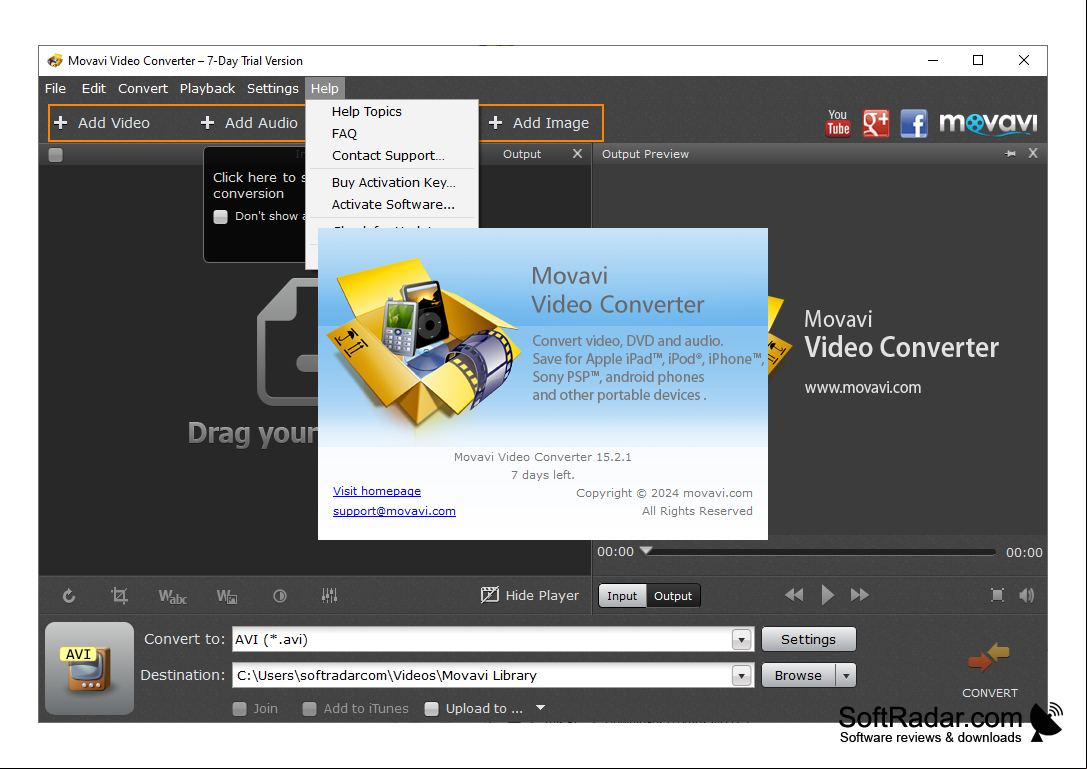The image size is (1087, 769).
Task: Close the Output Preview panel
Action: click(x=1033, y=153)
